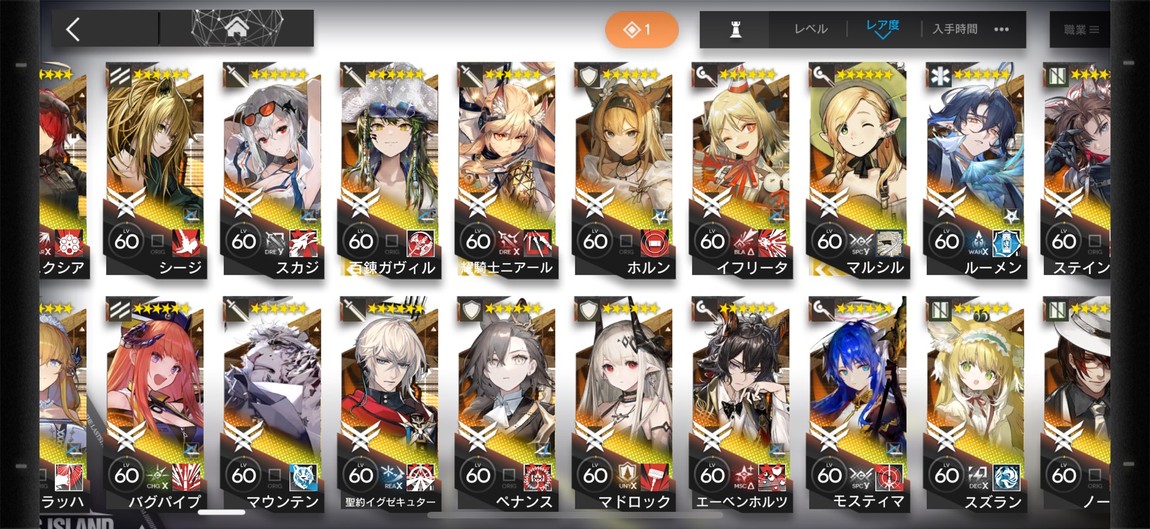Sort by 入手時間
Image resolution: width=1150 pixels, height=529 pixels.
955,29
